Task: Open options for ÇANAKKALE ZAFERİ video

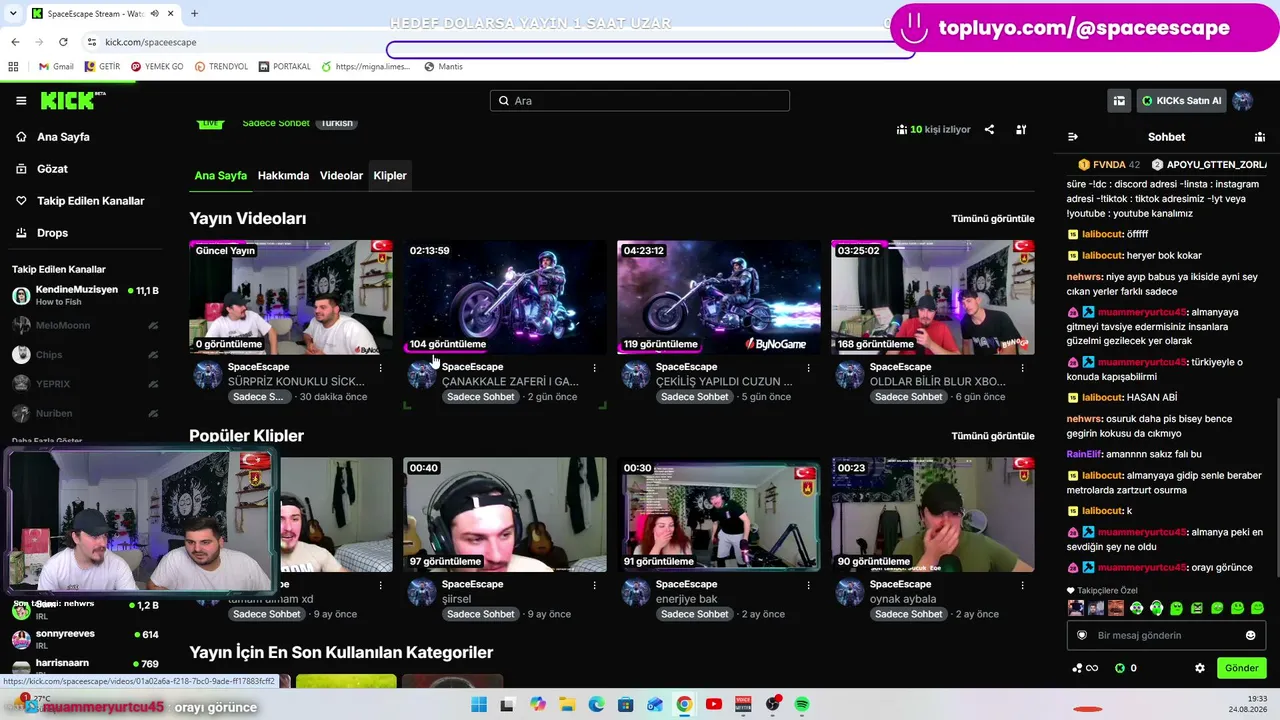Action: click(594, 368)
